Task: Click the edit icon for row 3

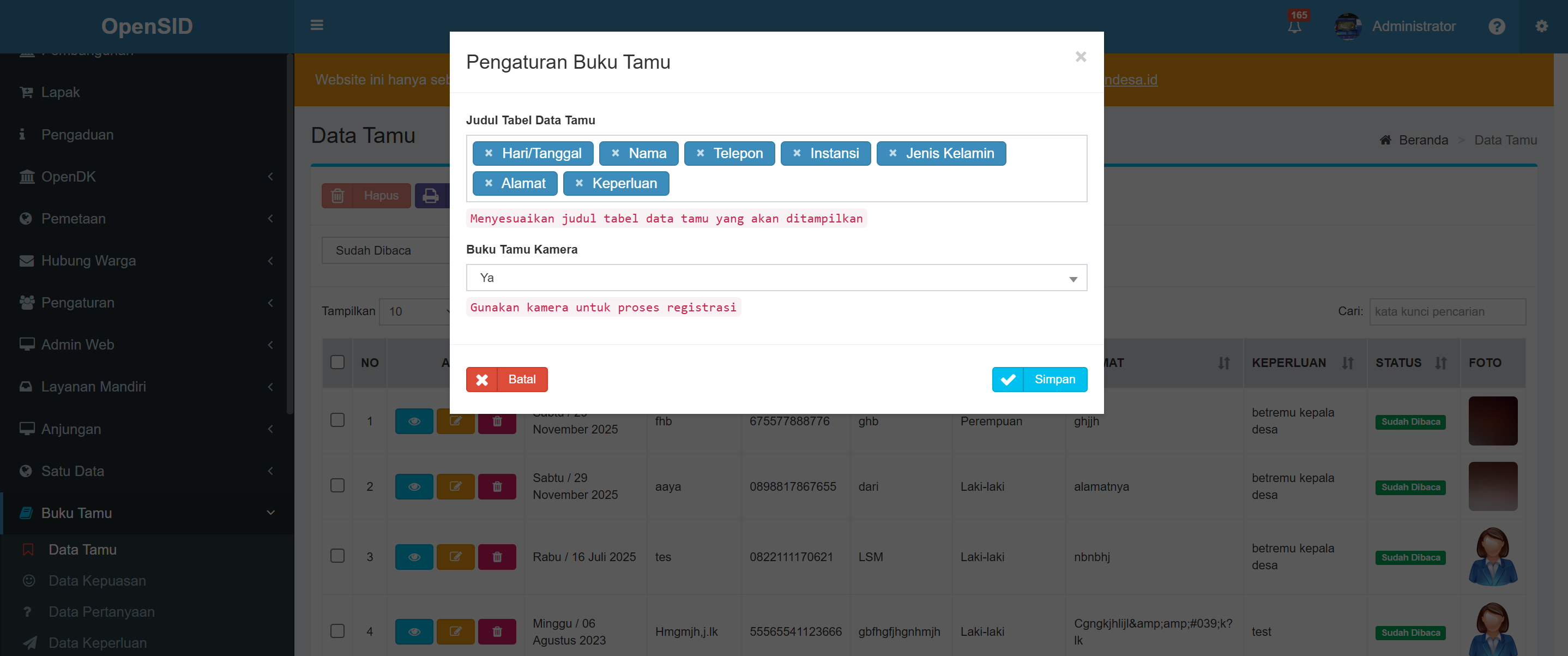Action: pyautogui.click(x=455, y=557)
